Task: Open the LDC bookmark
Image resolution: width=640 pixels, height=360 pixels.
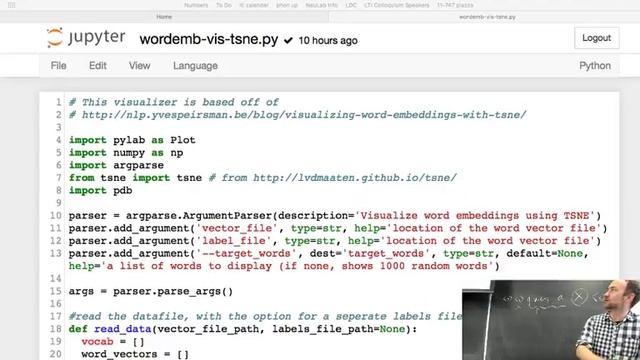Action: click(351, 5)
